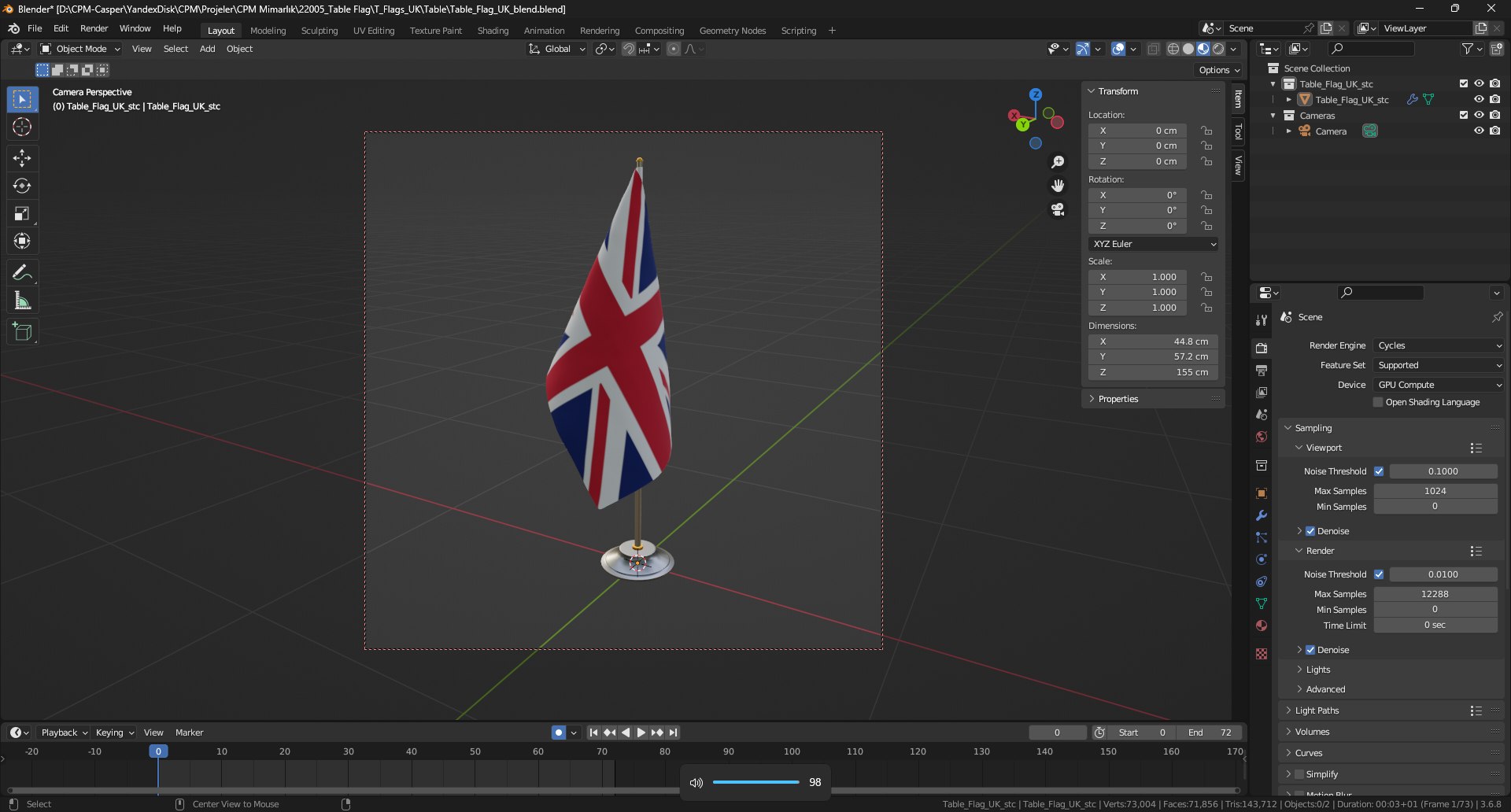This screenshot has width=1511, height=812.
Task: Open the Tool sidebar tab
Action: [1238, 131]
